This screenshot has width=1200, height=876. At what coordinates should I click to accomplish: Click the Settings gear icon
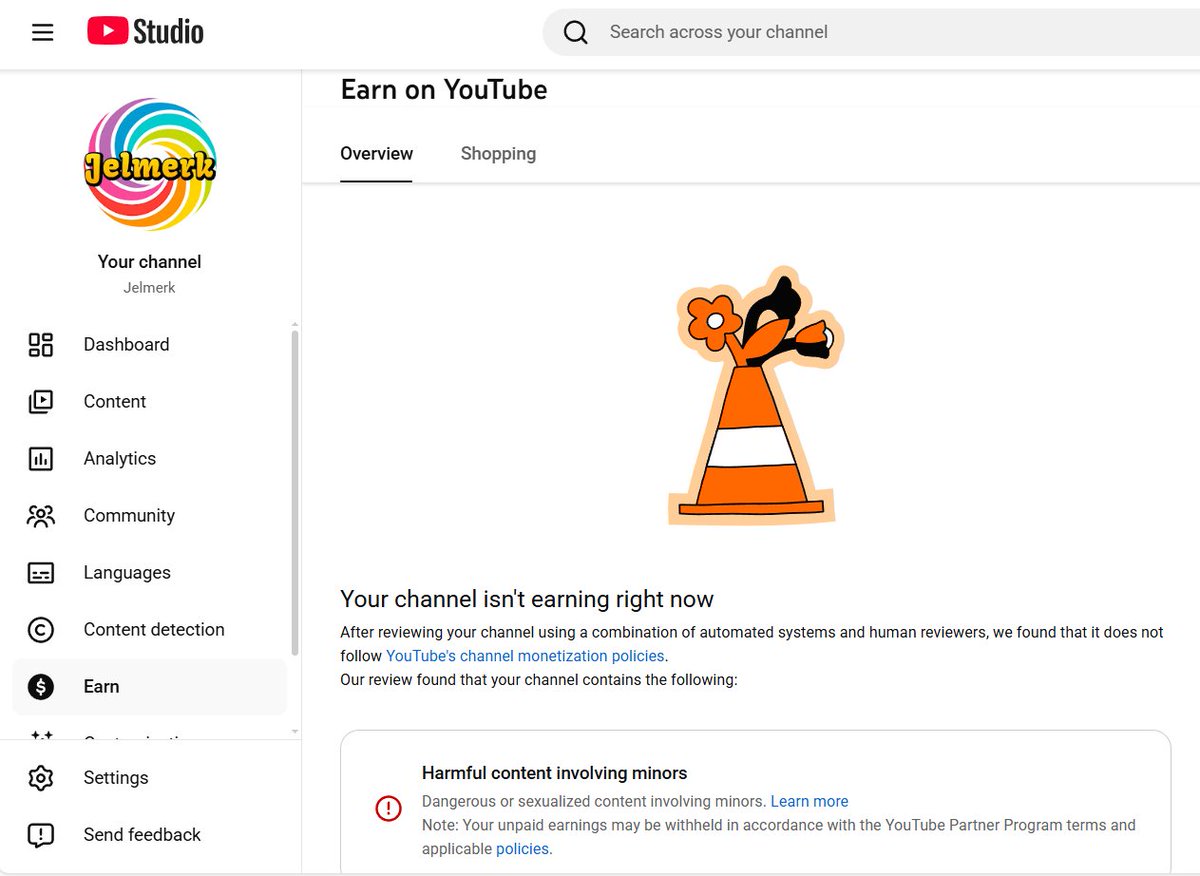pyautogui.click(x=41, y=778)
